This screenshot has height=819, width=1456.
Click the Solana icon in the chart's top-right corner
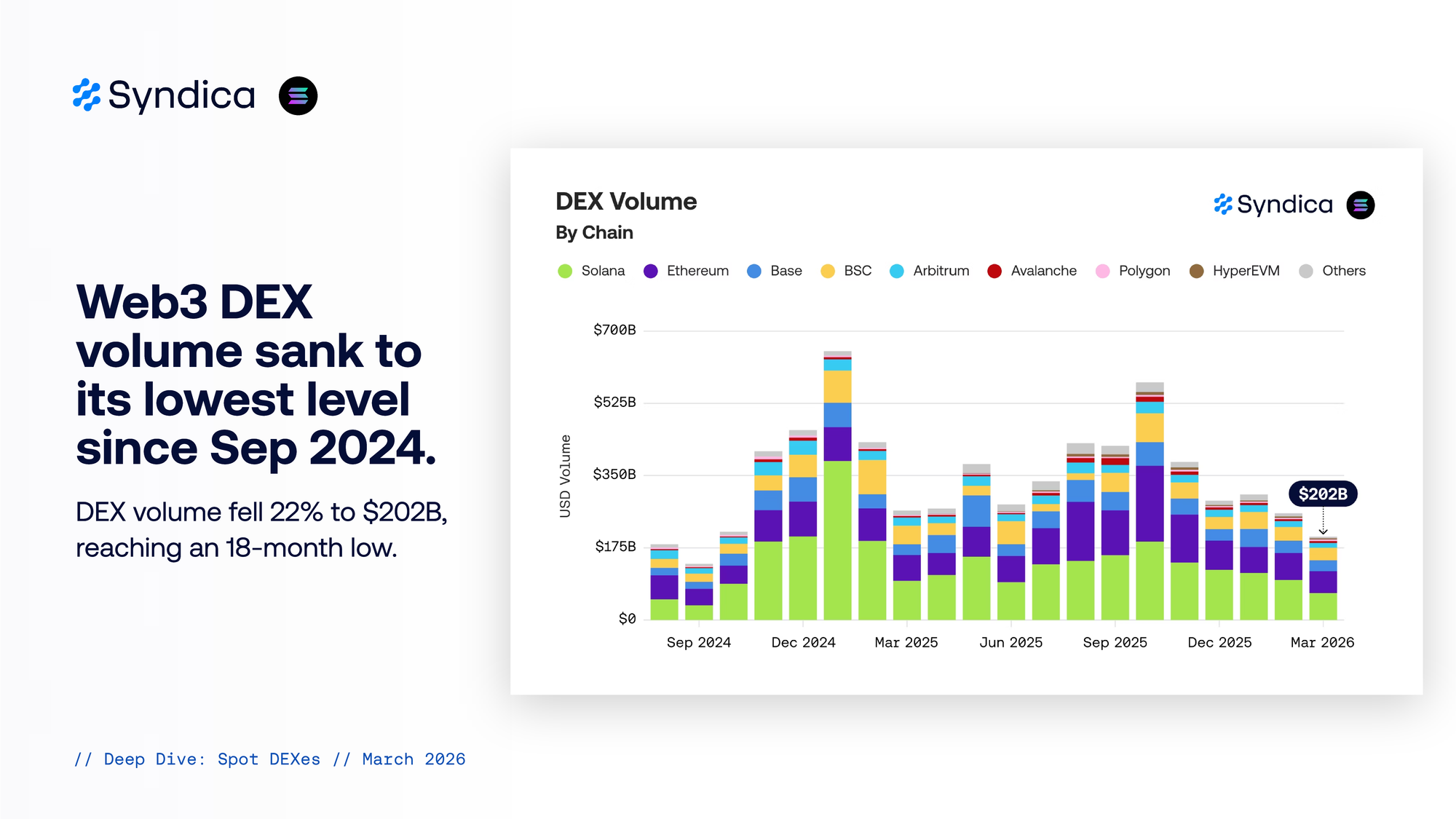coord(1360,205)
